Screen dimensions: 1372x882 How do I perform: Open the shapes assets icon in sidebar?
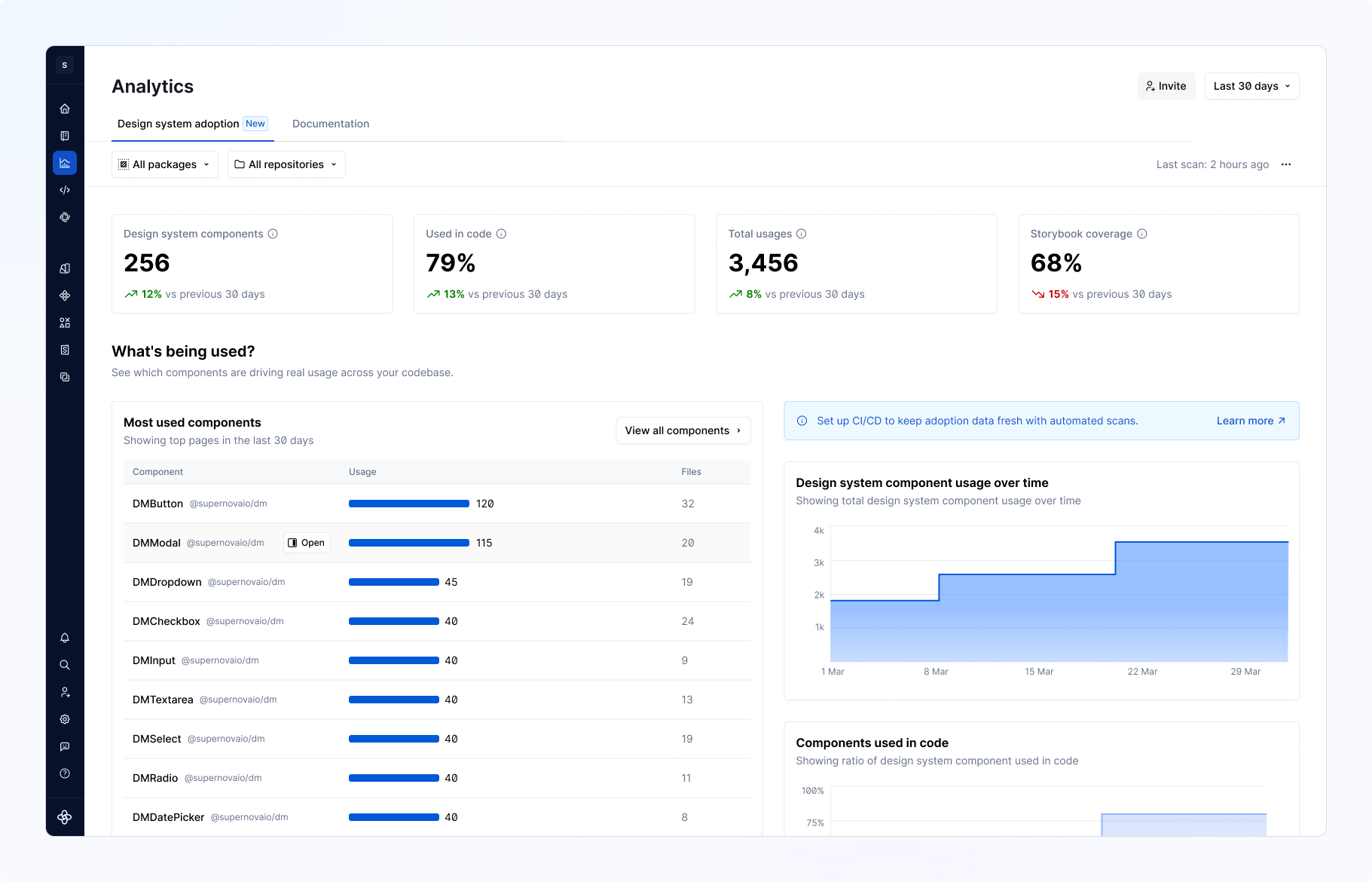[65, 323]
